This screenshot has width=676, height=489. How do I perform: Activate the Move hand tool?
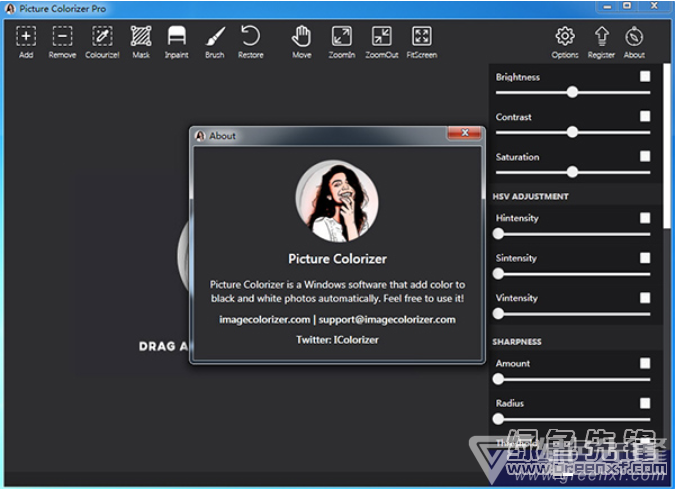point(301,42)
